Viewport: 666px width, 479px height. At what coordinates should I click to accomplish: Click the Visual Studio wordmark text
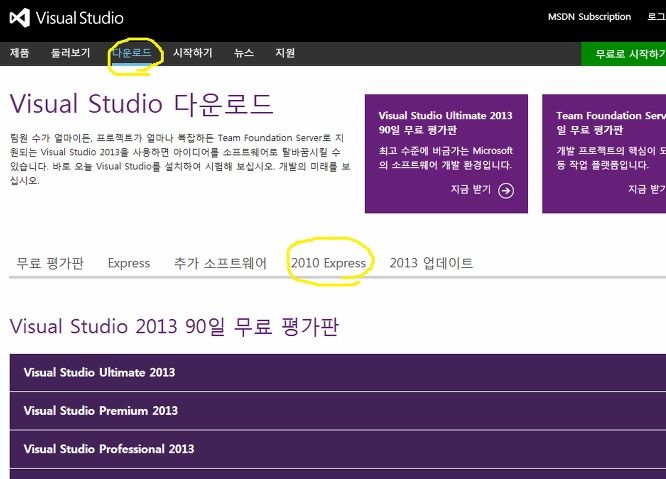tap(79, 18)
